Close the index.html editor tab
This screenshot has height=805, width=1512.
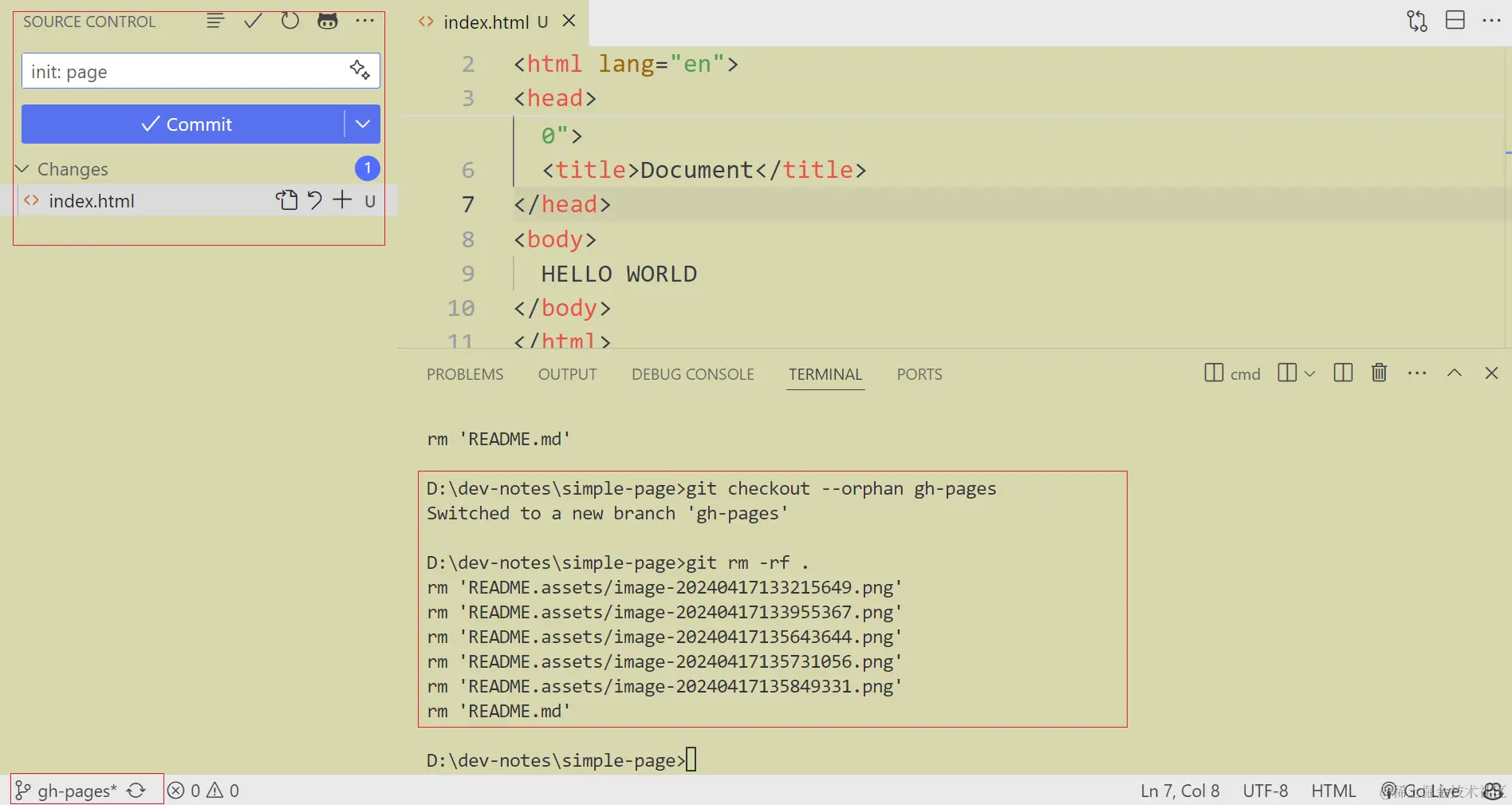coord(569,21)
